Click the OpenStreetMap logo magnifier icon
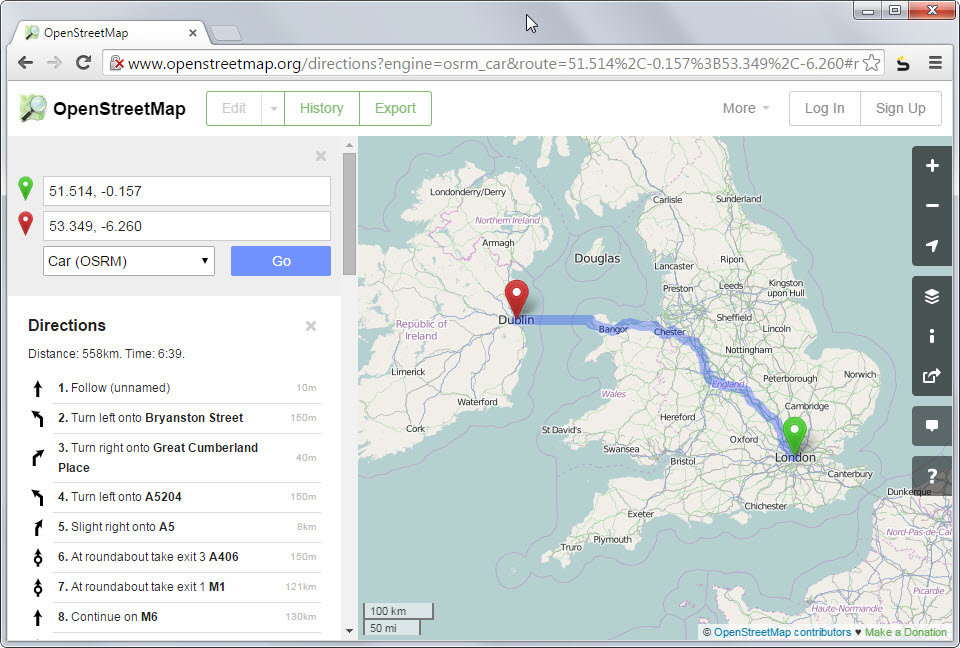This screenshot has width=960, height=648. [x=33, y=108]
